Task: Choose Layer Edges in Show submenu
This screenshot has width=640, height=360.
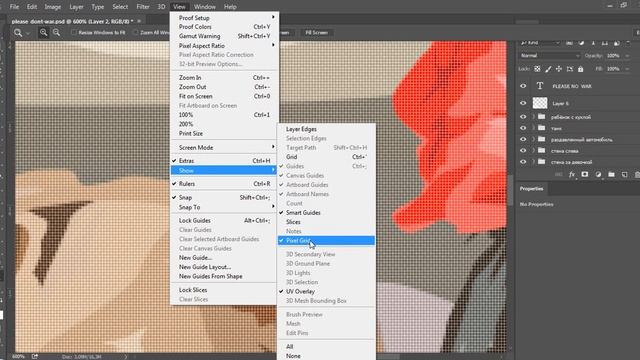Action: point(326,129)
